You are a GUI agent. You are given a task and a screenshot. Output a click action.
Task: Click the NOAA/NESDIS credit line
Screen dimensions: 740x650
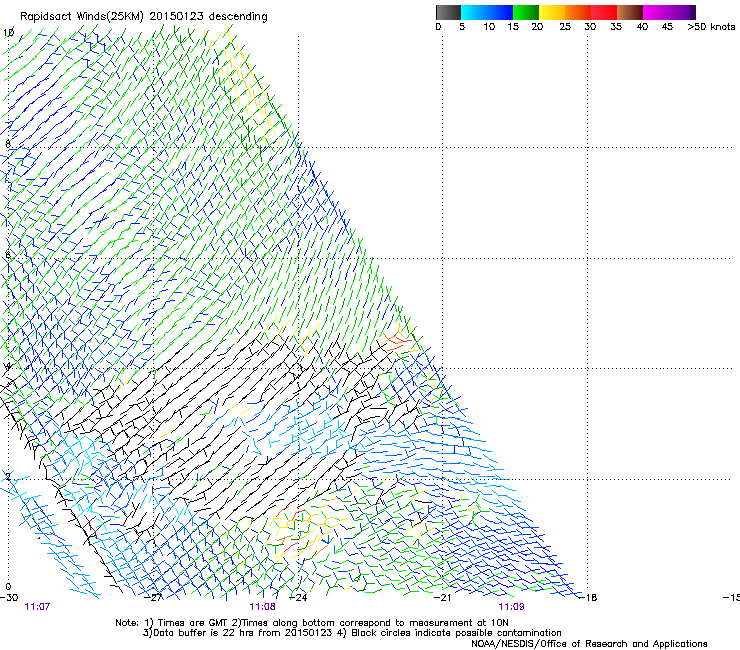tap(589, 644)
